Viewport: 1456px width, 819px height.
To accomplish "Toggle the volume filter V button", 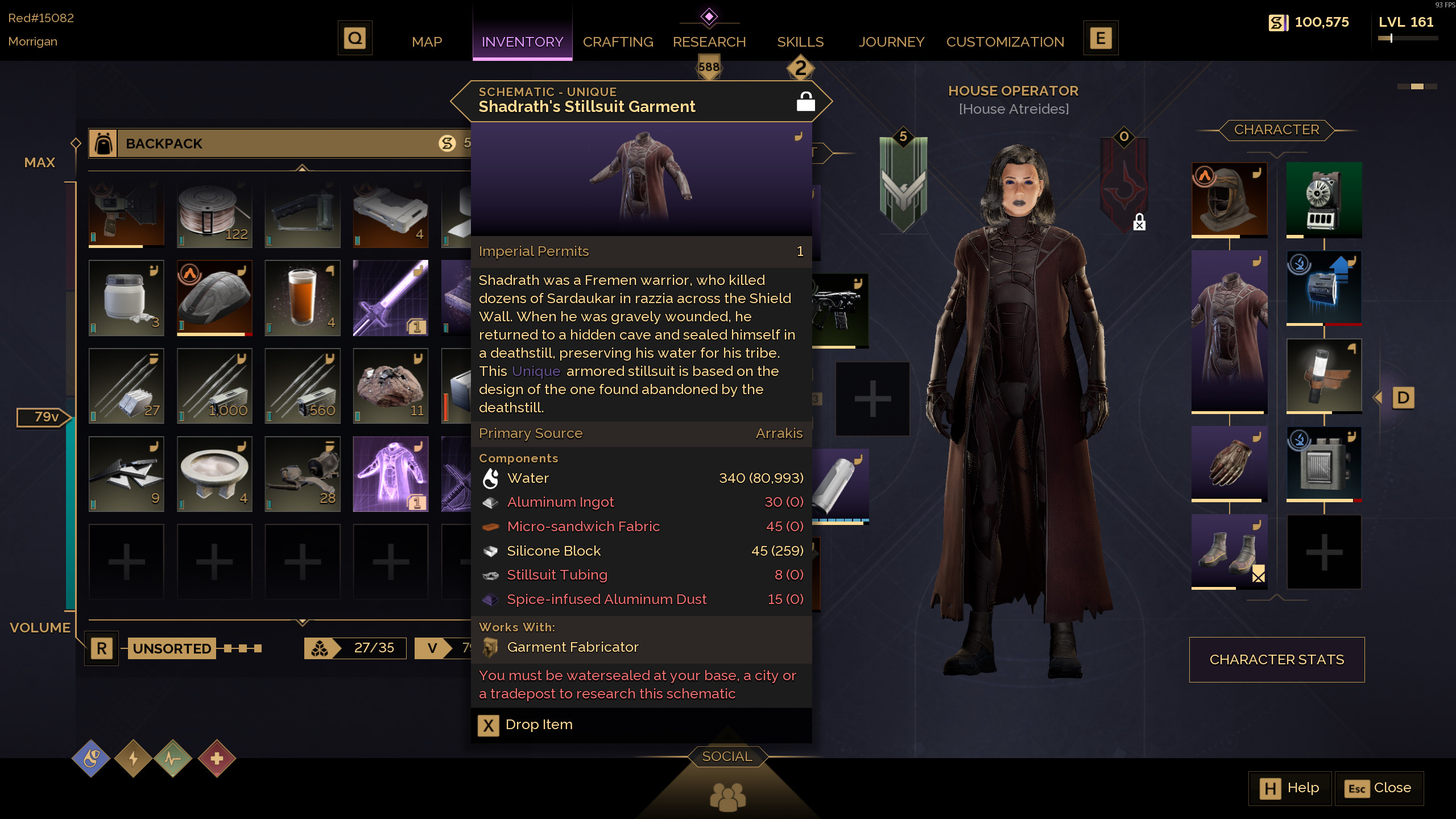I will click(x=433, y=648).
